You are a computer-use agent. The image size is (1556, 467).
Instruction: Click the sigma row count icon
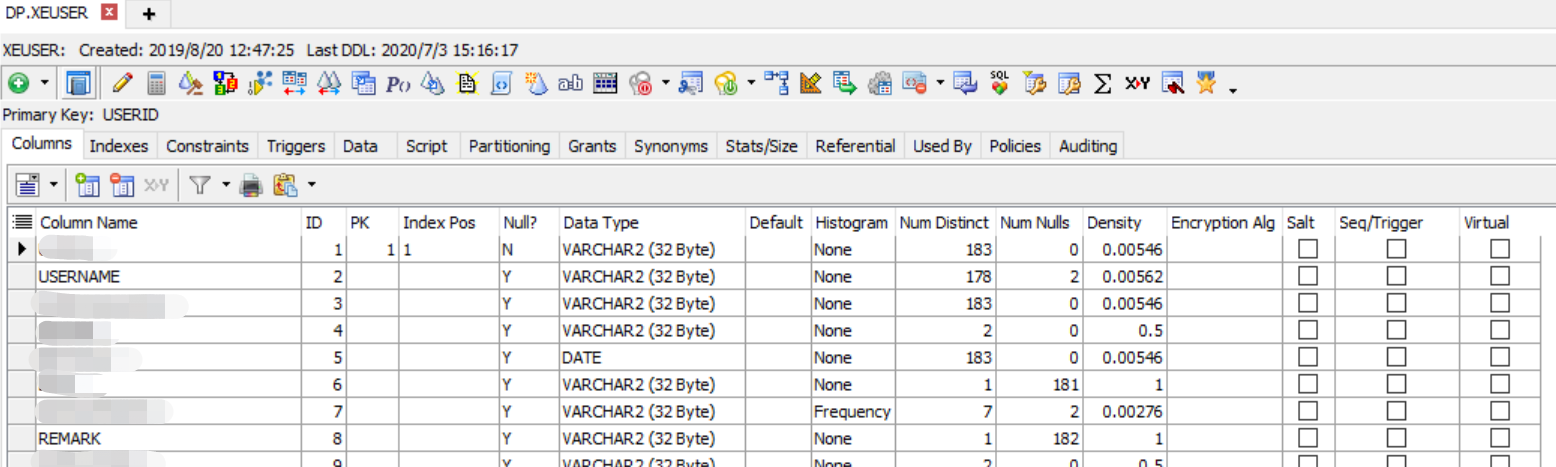coord(1101,84)
